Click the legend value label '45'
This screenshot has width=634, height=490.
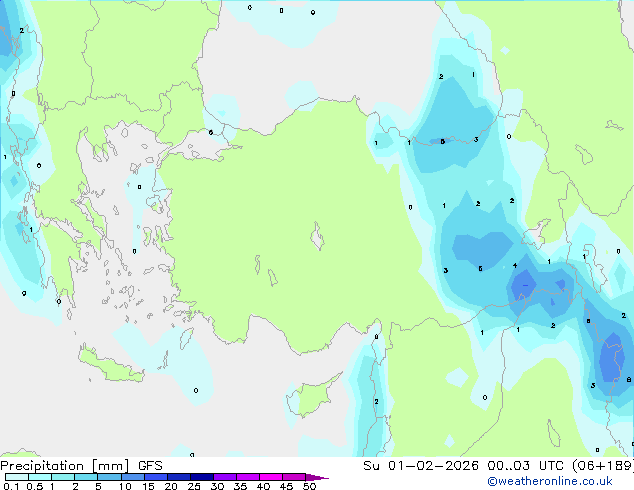[x=286, y=486]
